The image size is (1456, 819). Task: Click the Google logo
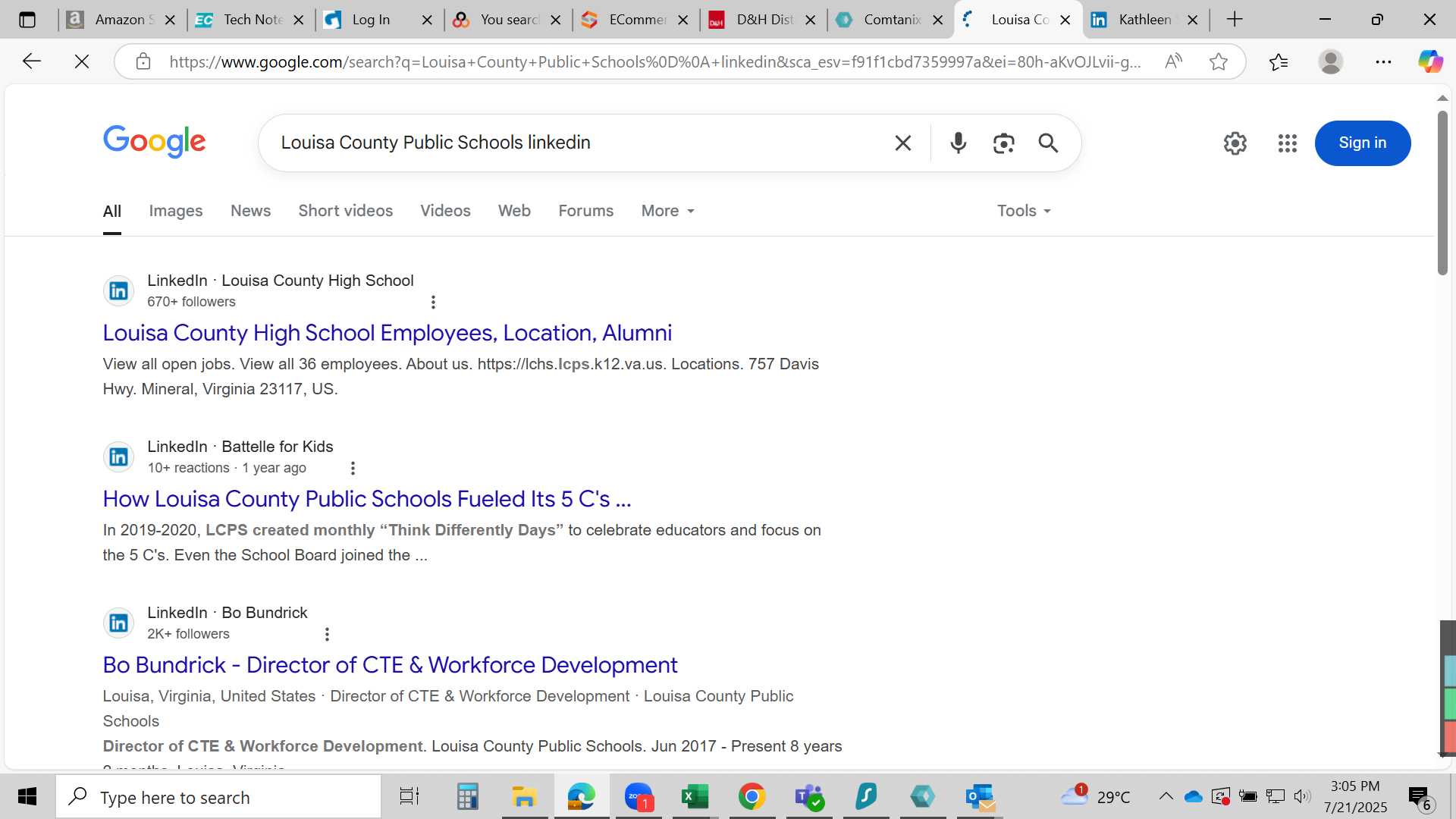point(154,142)
